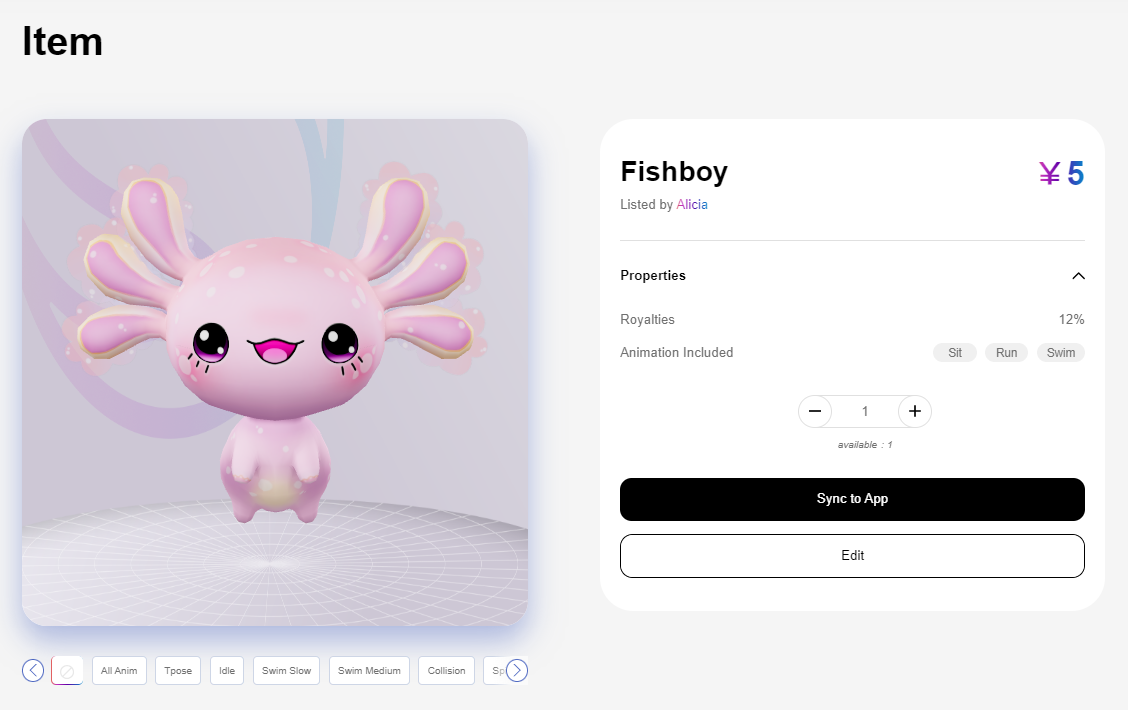1128x710 pixels.
Task: Open seller Alicia's profile link
Action: tap(692, 205)
